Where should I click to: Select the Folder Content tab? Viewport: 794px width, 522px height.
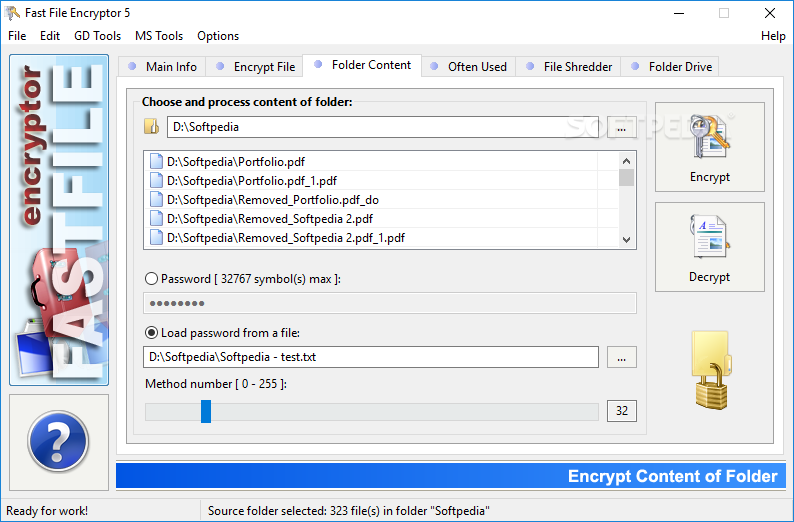(362, 65)
